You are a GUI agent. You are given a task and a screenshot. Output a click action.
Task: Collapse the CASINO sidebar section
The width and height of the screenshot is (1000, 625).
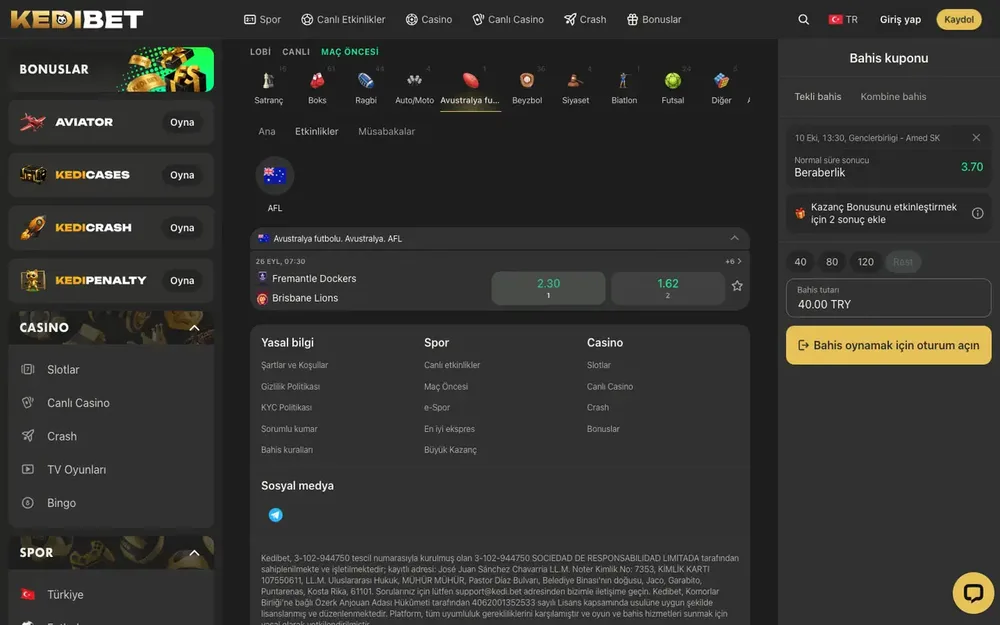click(195, 328)
